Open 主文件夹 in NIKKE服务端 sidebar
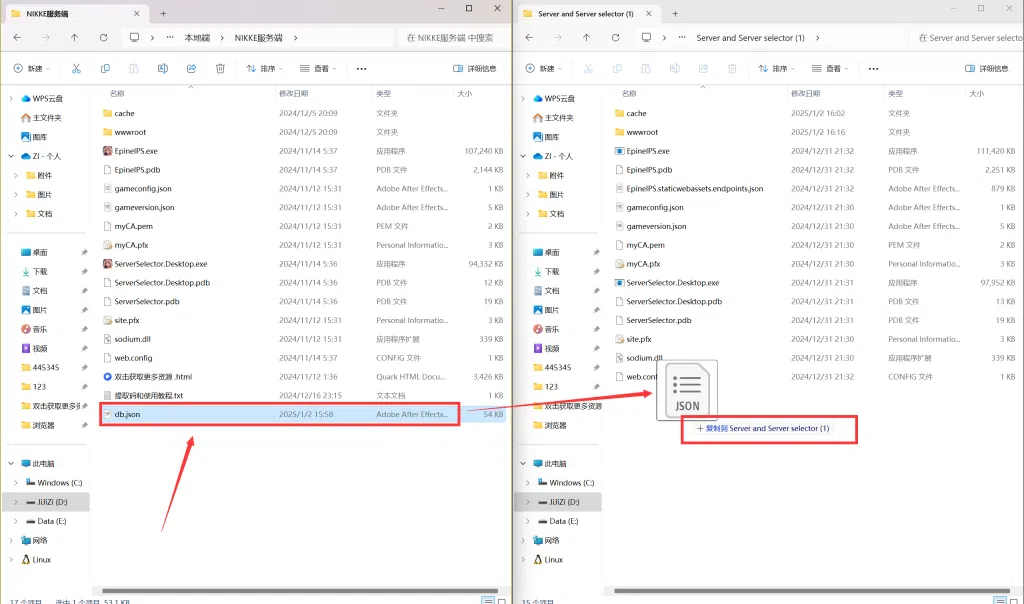Image resolution: width=1024 pixels, height=604 pixels. pyautogui.click(x=41, y=118)
